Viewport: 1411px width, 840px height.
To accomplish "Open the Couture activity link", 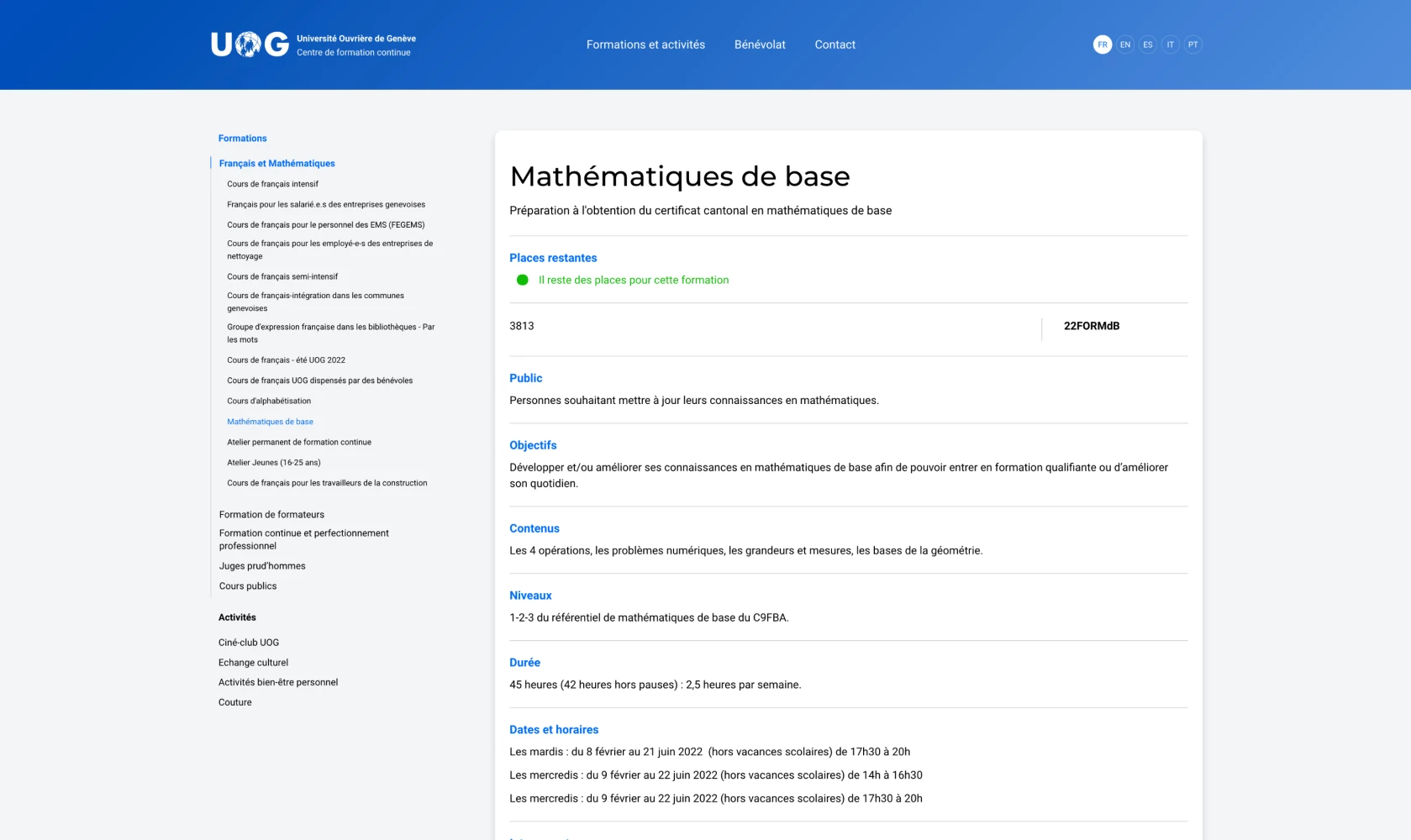I will 235,702.
